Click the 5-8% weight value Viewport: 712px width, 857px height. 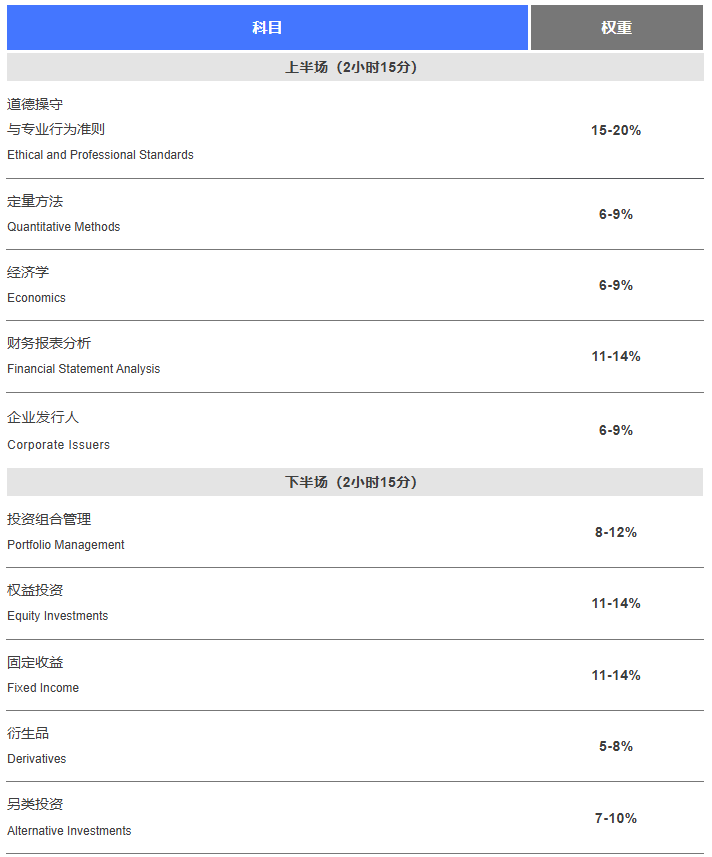click(x=616, y=746)
